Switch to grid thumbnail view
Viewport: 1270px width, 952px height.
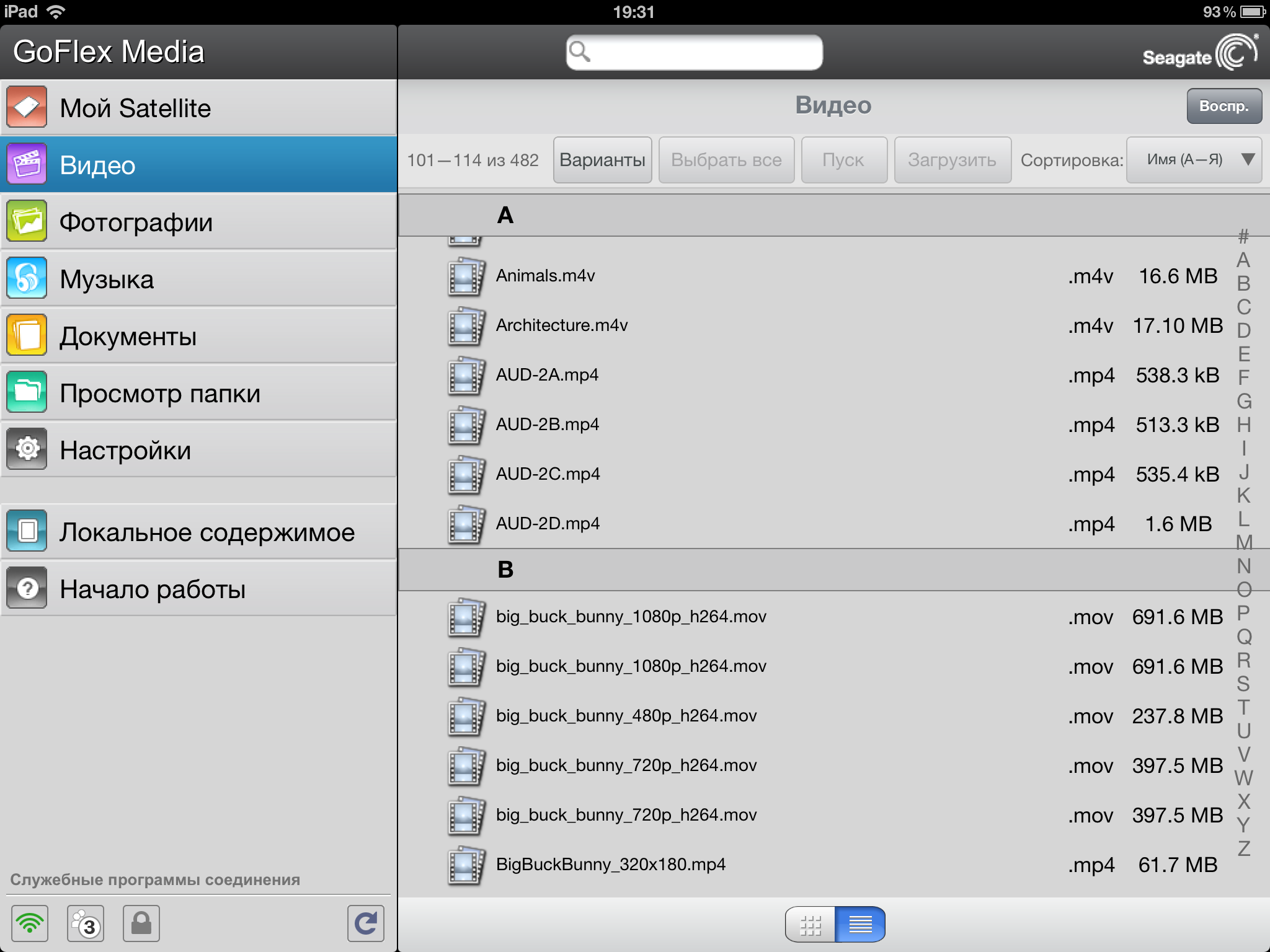[x=810, y=925]
